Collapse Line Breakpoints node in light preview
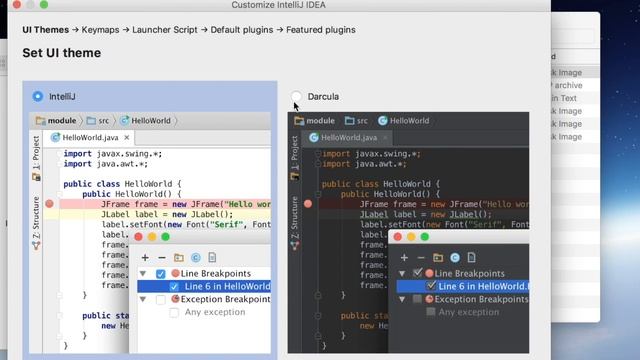640x360 pixels. (x=143, y=273)
